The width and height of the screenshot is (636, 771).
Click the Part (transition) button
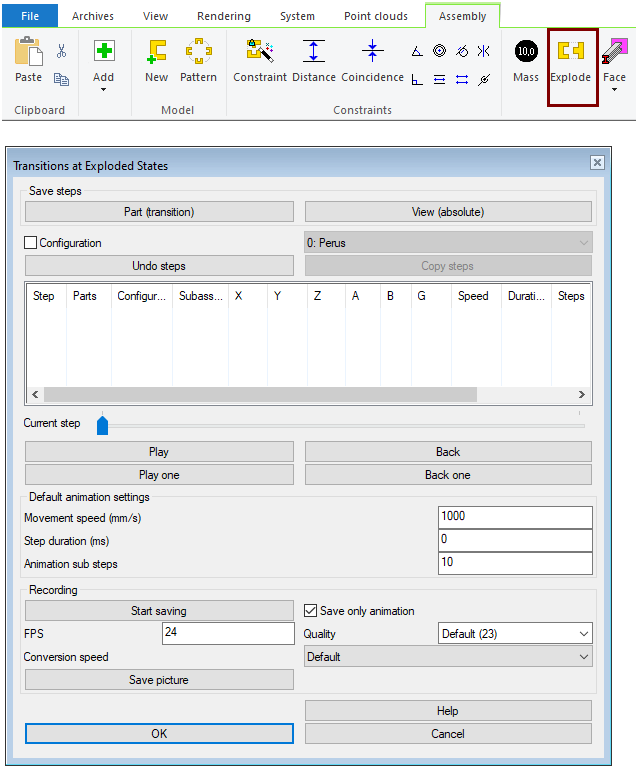point(159,212)
